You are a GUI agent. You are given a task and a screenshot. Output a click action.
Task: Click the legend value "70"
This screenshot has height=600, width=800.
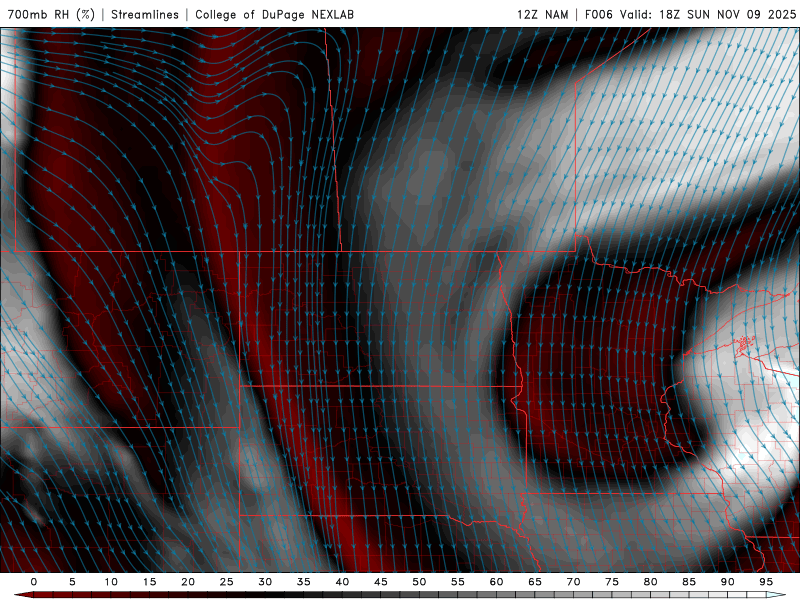(573, 582)
